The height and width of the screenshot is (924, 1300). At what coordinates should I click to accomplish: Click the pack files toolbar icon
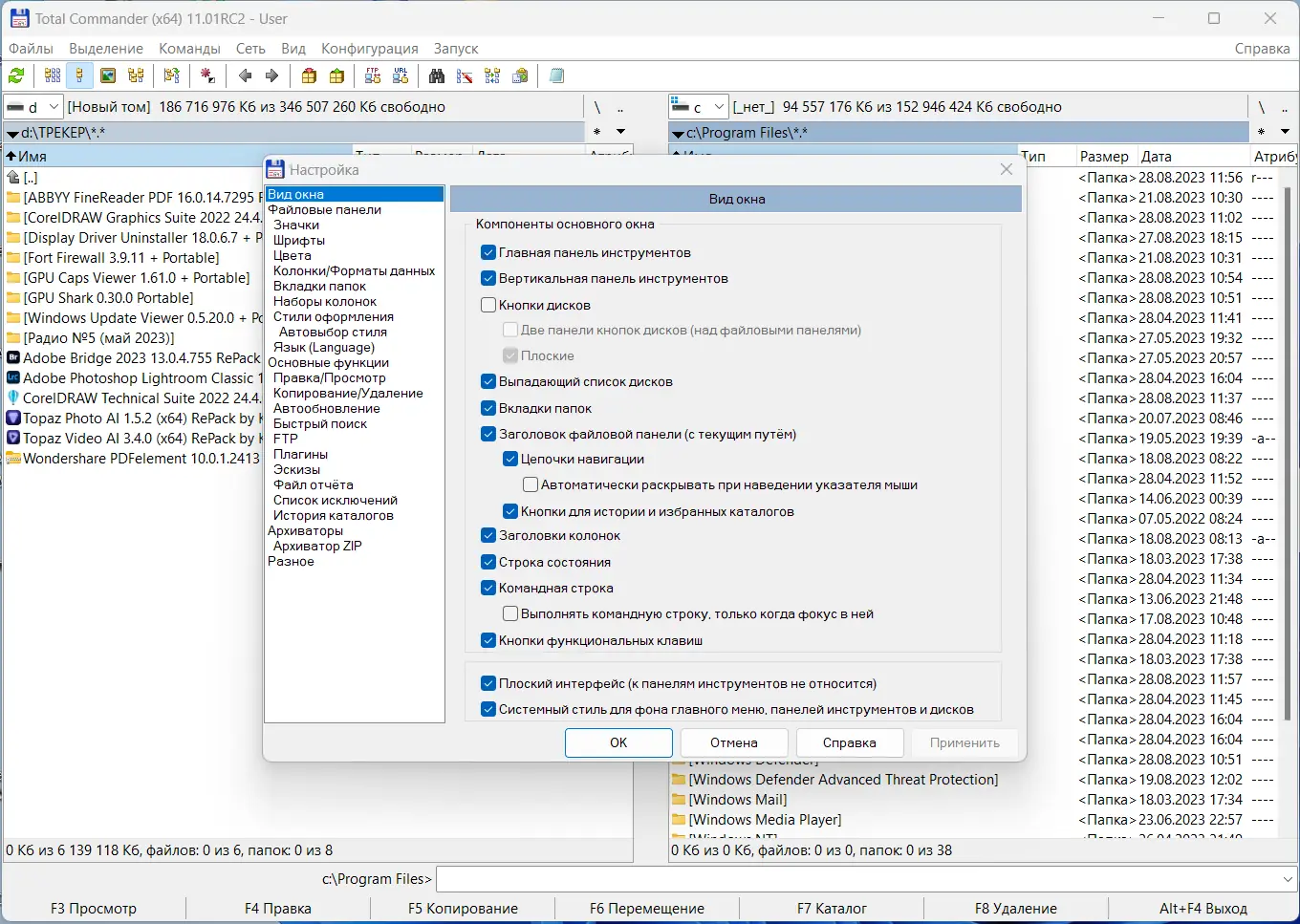309,75
